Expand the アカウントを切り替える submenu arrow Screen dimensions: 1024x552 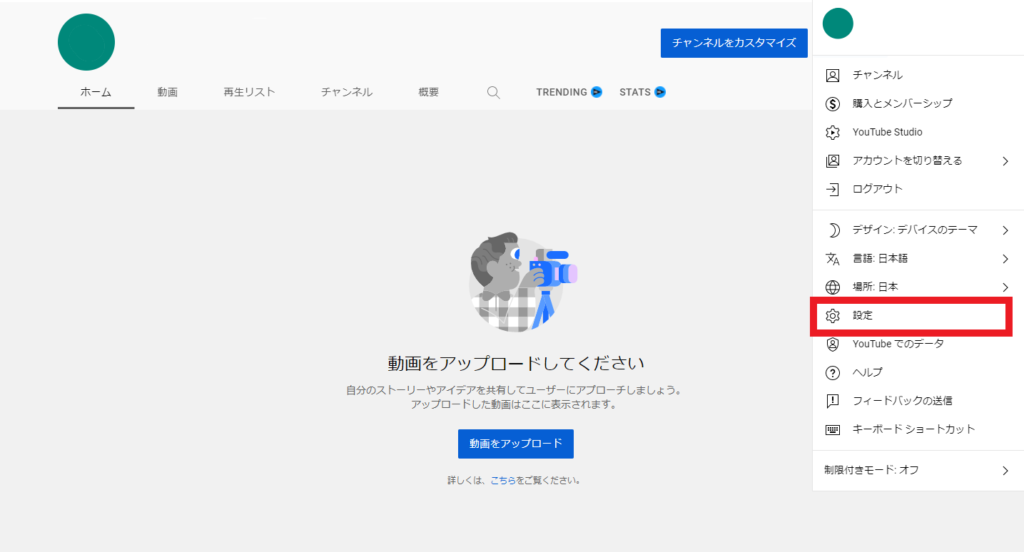pyautogui.click(x=1005, y=161)
